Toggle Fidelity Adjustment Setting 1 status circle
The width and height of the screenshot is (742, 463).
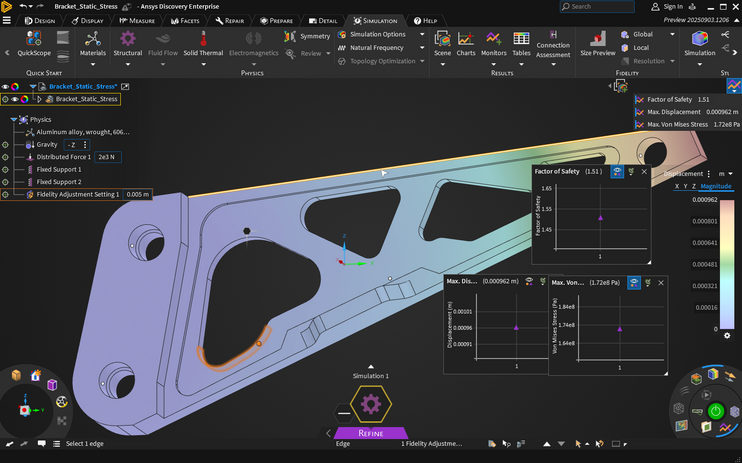[5, 194]
